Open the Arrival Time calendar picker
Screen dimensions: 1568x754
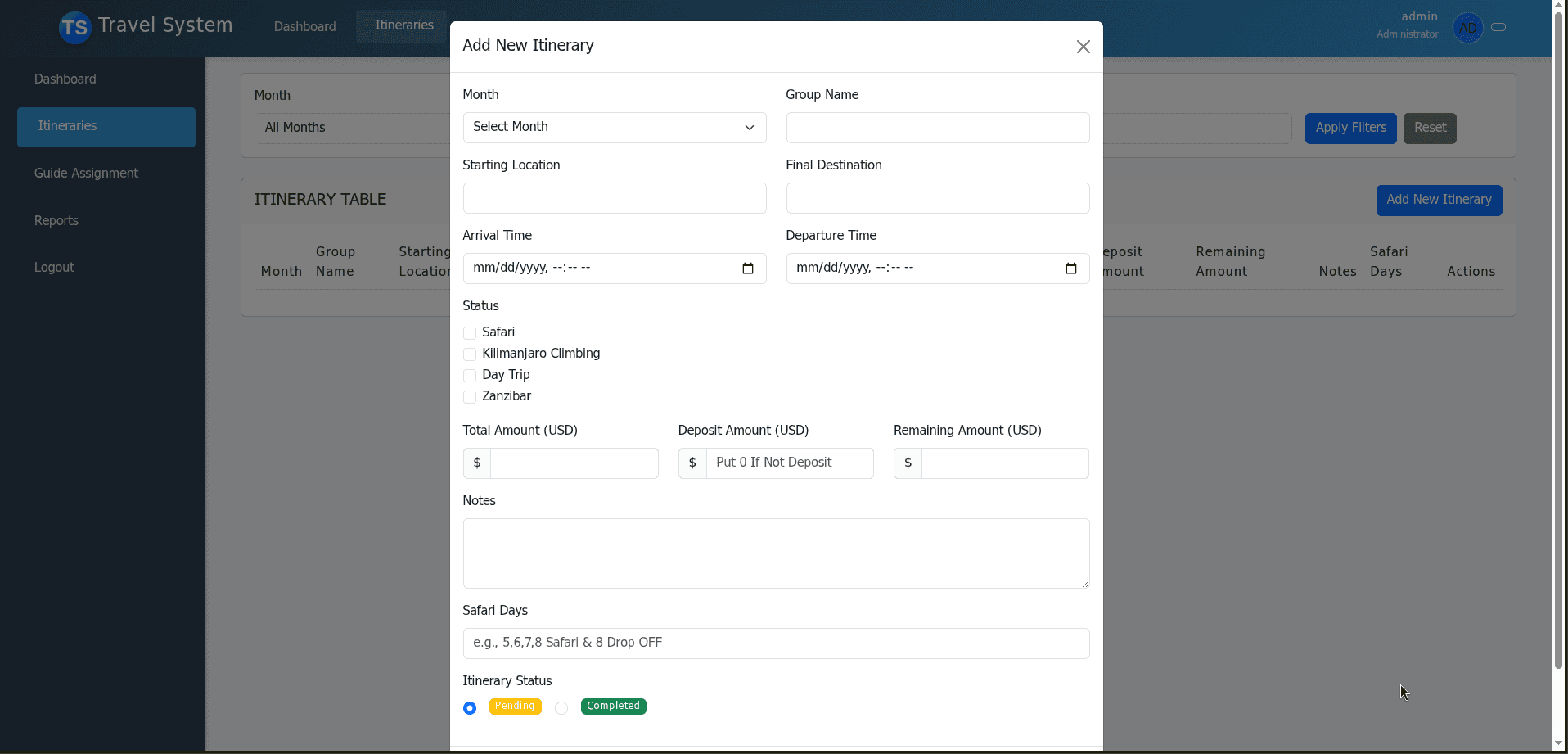(x=748, y=268)
